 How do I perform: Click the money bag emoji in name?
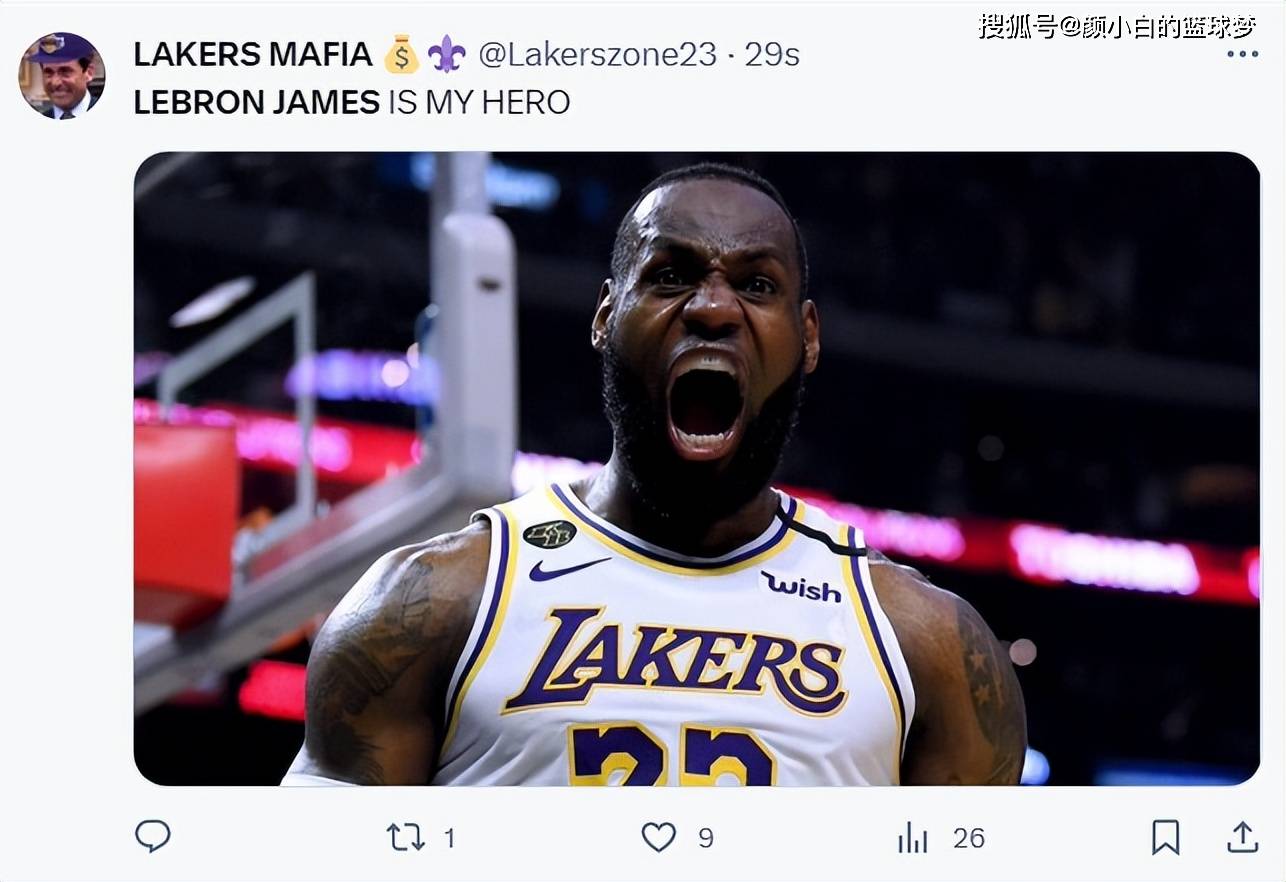402,55
